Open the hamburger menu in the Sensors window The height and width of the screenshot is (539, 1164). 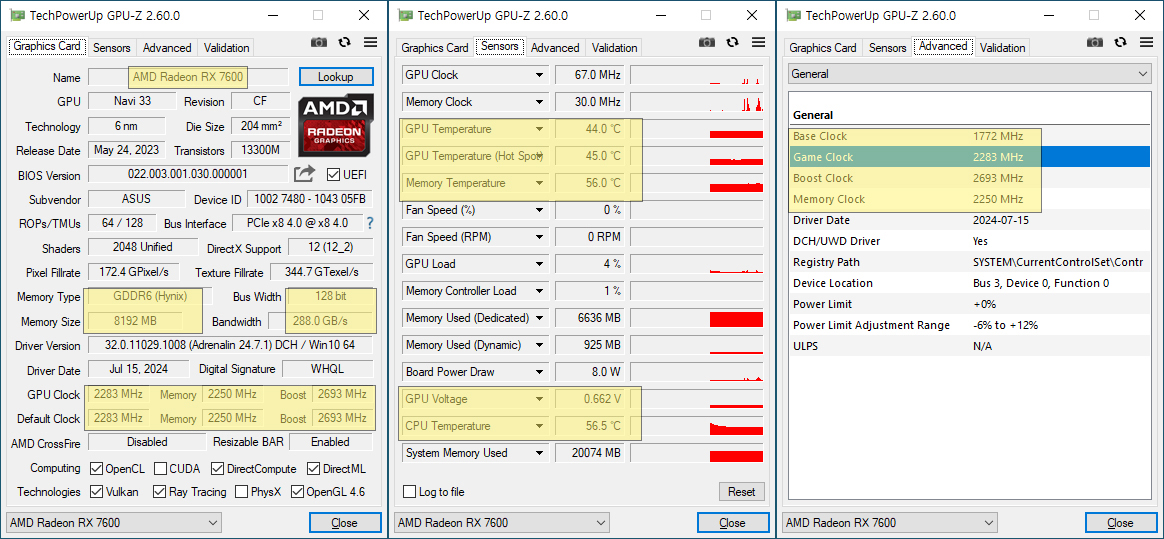click(x=758, y=42)
